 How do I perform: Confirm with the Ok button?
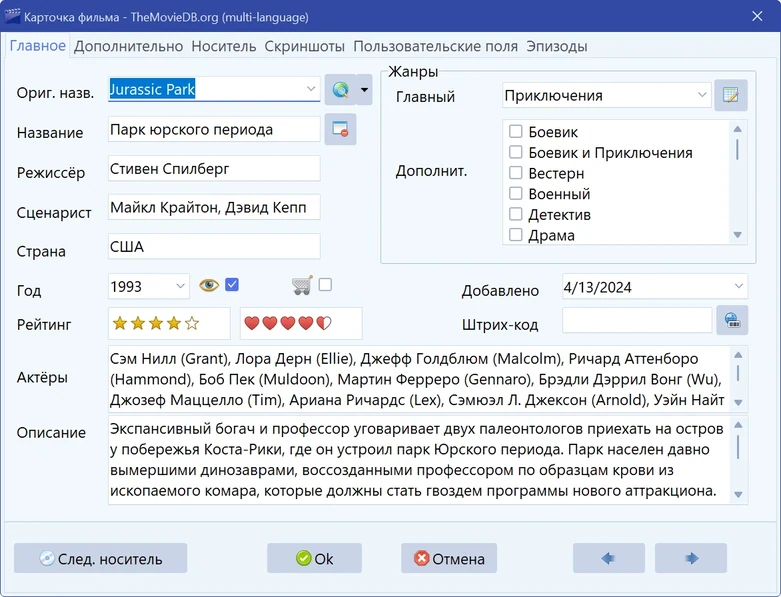(314, 558)
